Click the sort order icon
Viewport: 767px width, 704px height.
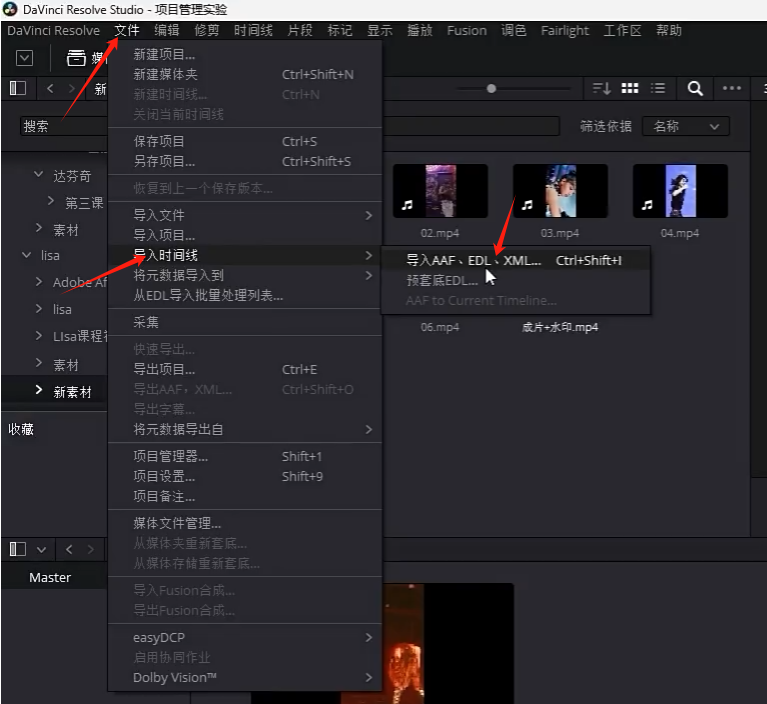(x=601, y=89)
